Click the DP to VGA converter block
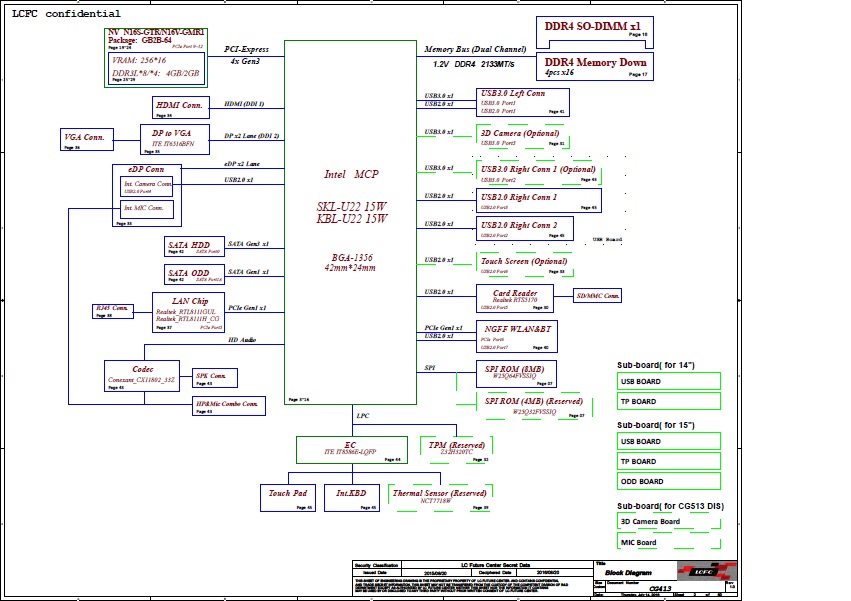This screenshot has height=601, width=851. click(x=180, y=138)
